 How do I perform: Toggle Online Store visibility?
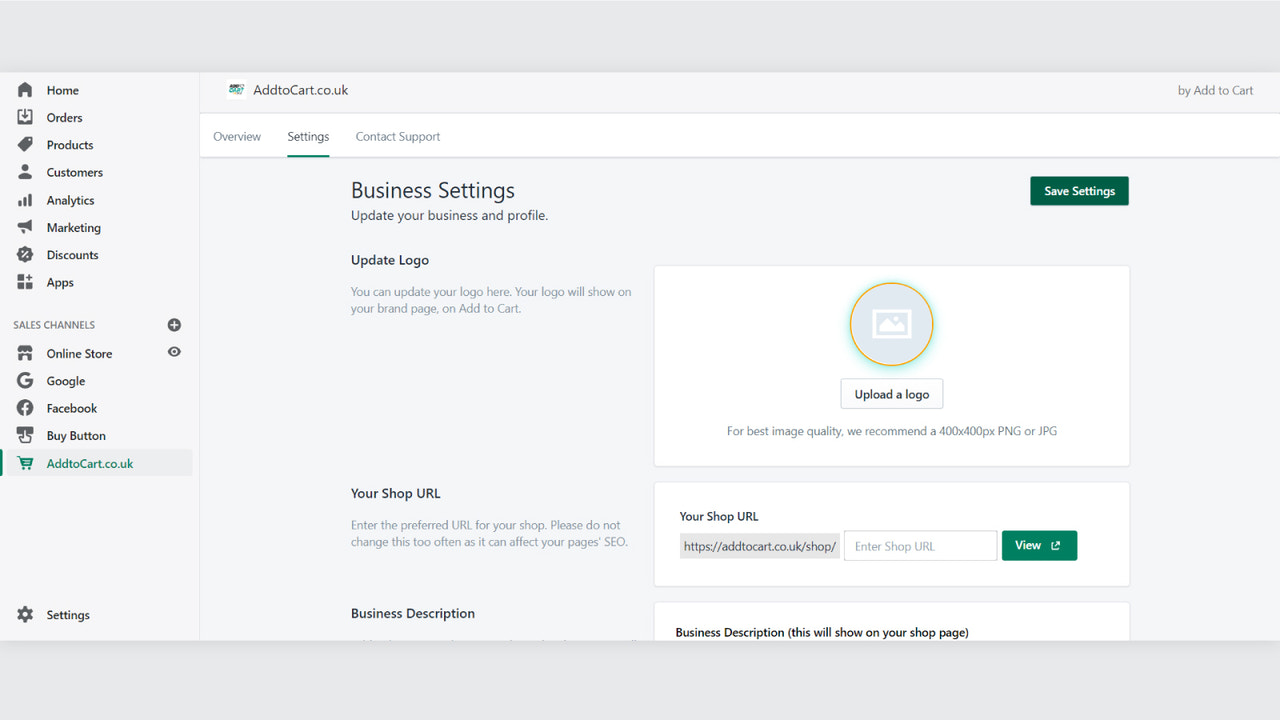click(174, 352)
